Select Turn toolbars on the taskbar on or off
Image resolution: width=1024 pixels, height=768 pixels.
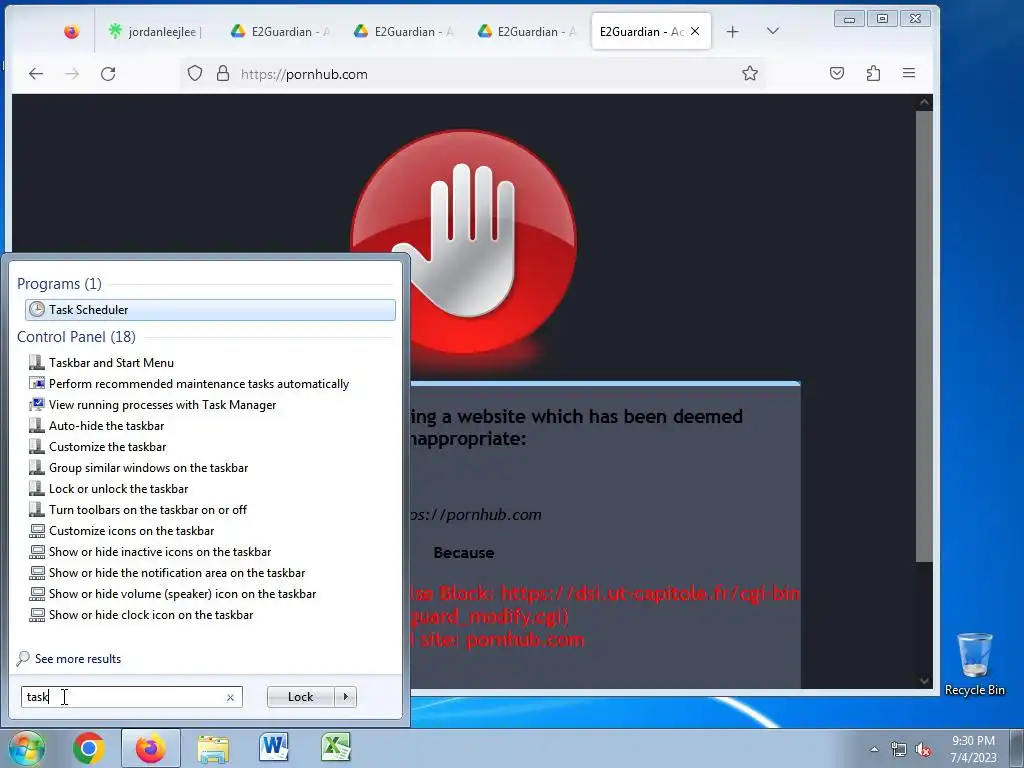148,509
